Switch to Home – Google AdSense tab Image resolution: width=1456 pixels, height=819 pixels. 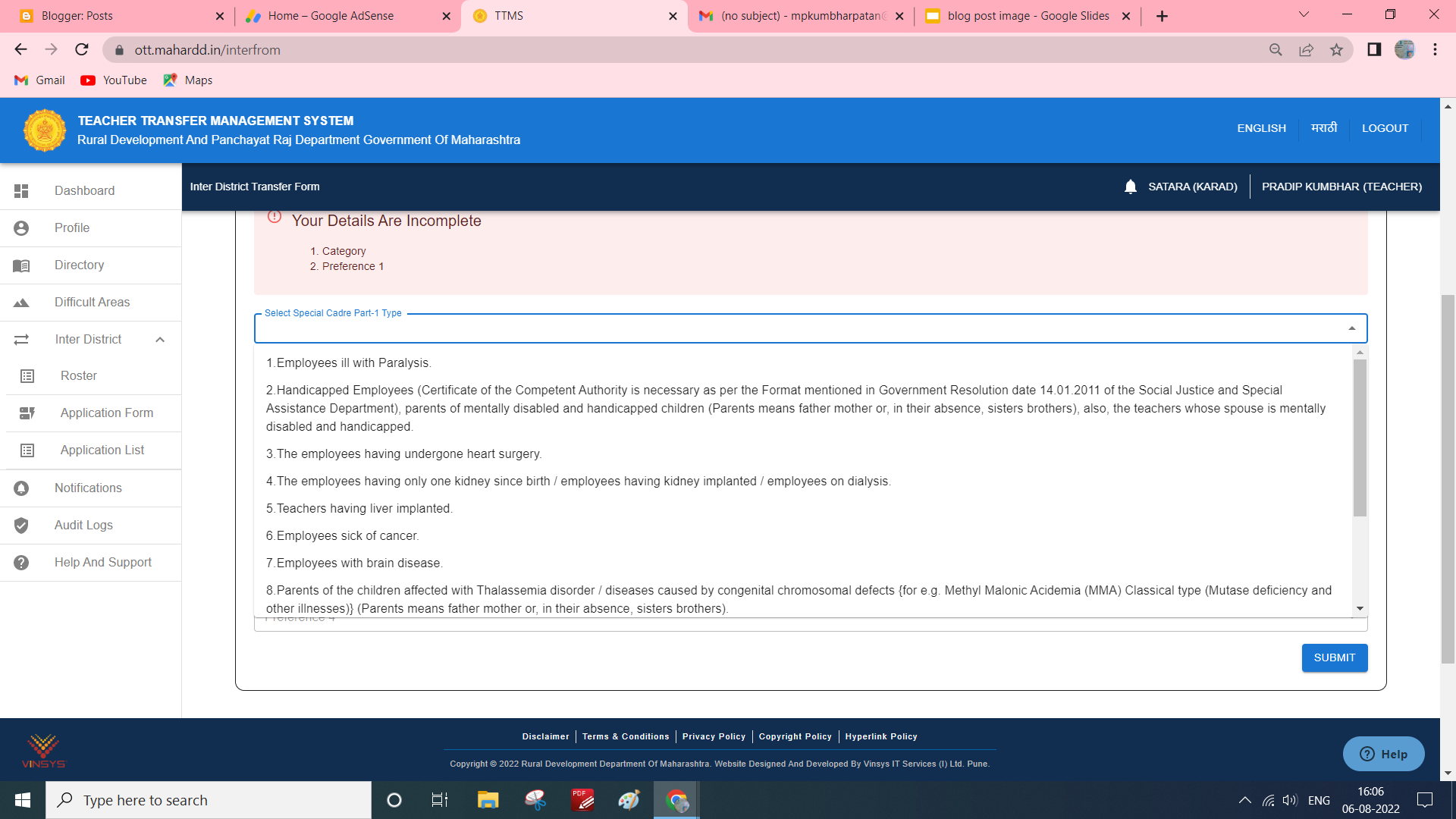pos(347,16)
